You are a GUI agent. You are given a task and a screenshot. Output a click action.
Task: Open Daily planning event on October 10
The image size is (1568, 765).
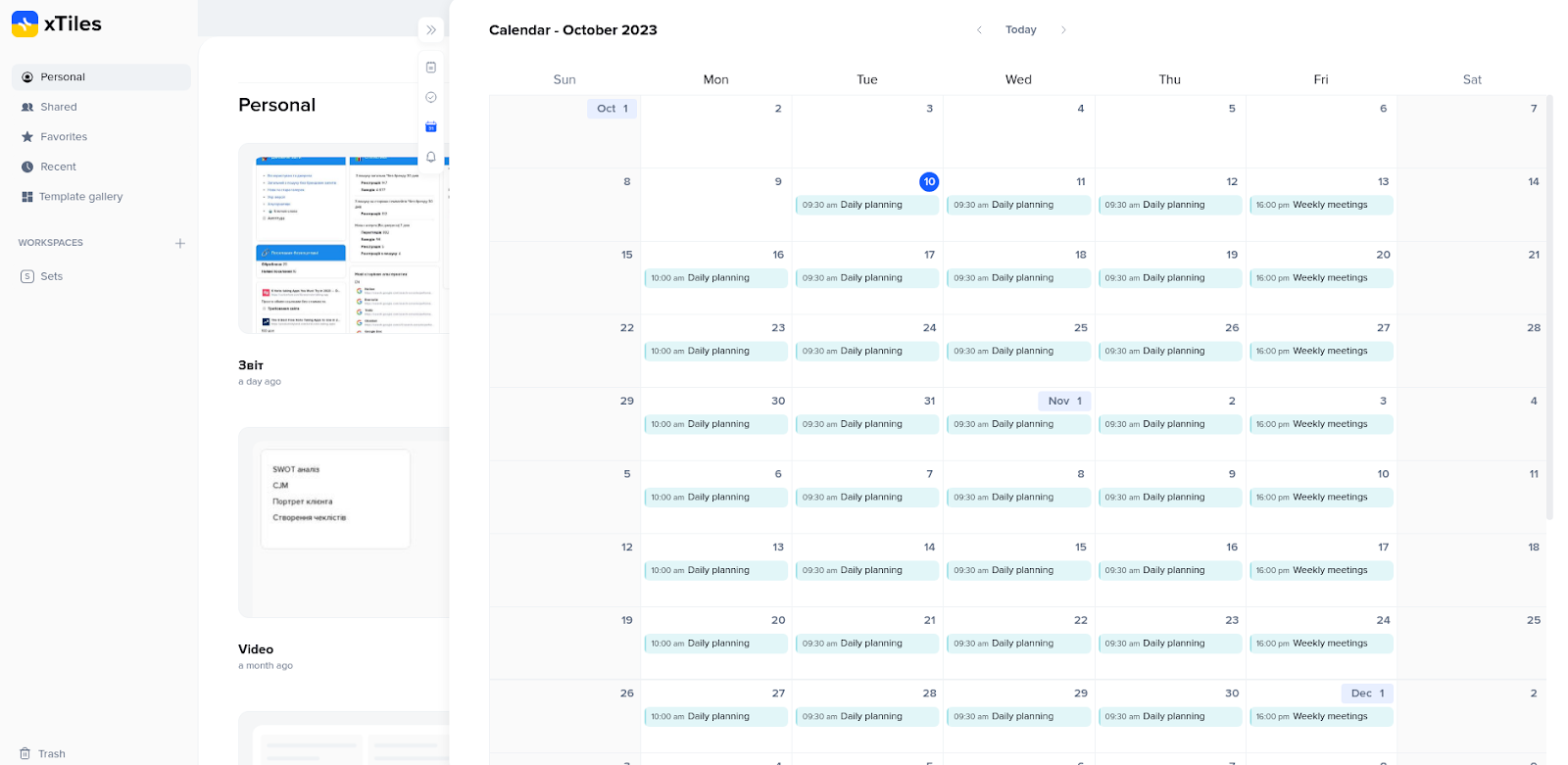click(x=867, y=205)
